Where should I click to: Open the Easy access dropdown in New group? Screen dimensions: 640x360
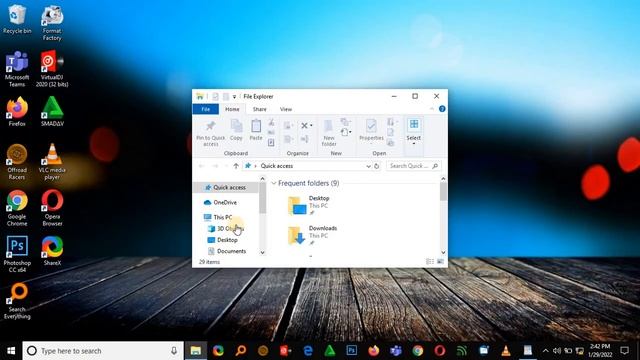346,132
